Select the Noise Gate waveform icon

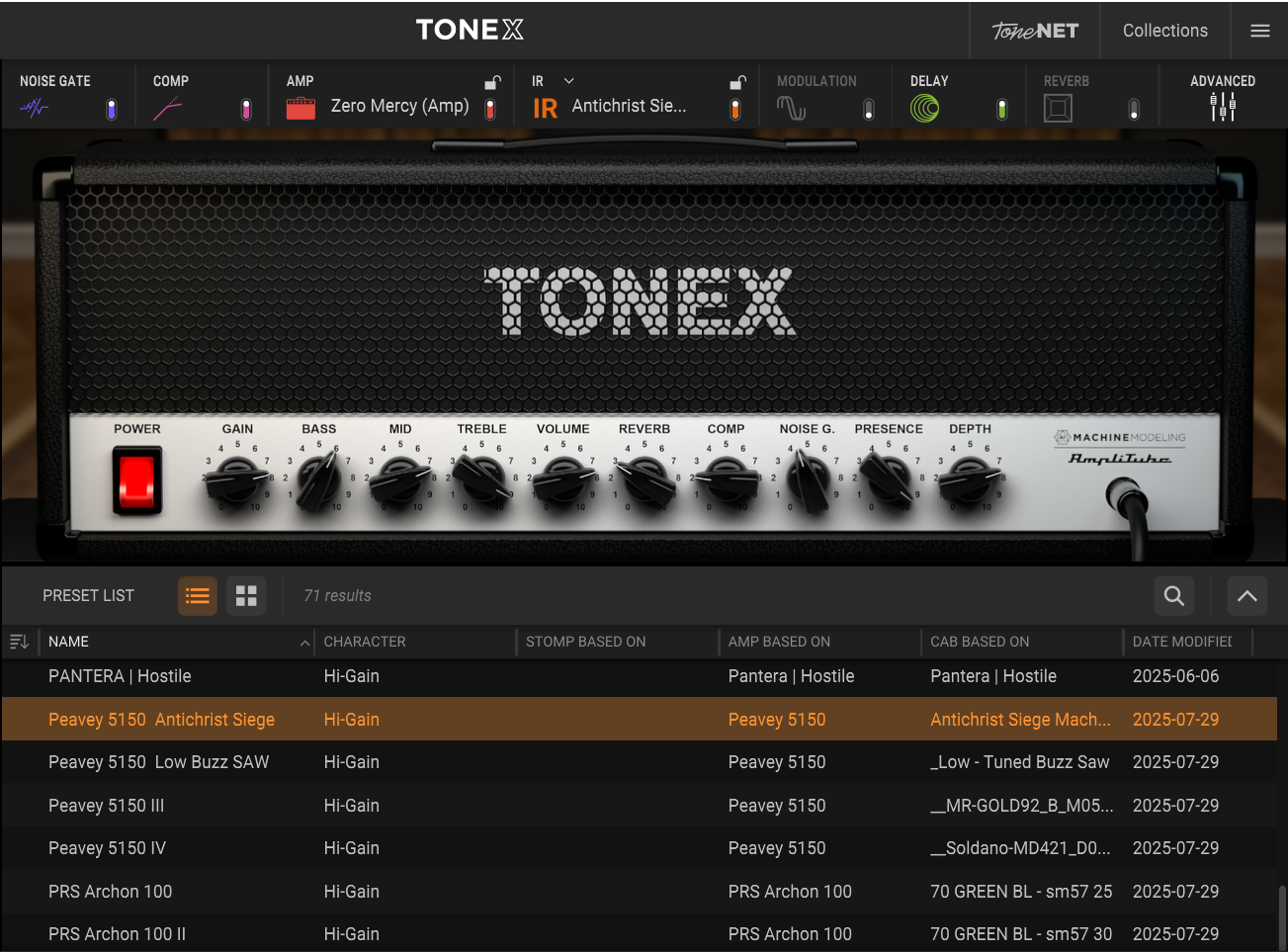click(35, 108)
